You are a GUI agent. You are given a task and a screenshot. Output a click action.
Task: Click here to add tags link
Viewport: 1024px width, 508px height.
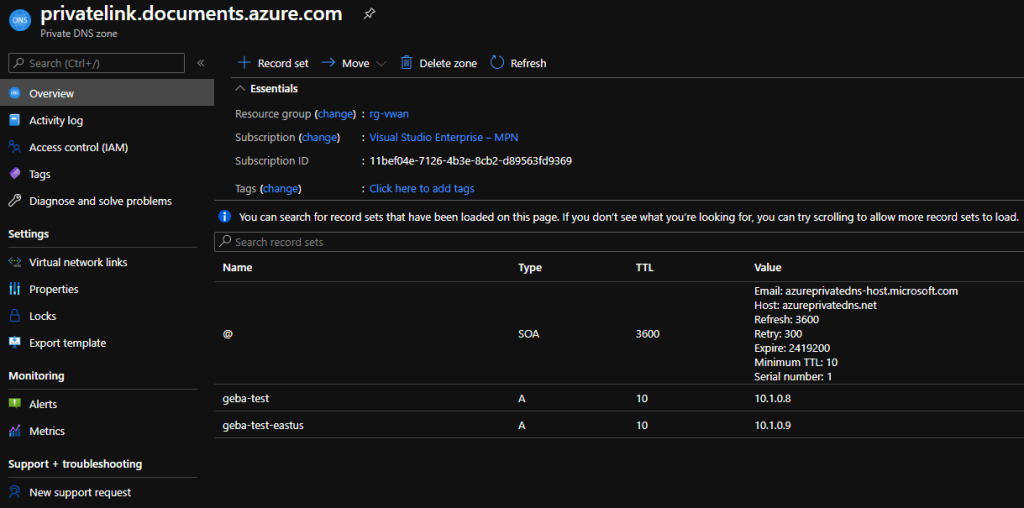[x=422, y=188]
